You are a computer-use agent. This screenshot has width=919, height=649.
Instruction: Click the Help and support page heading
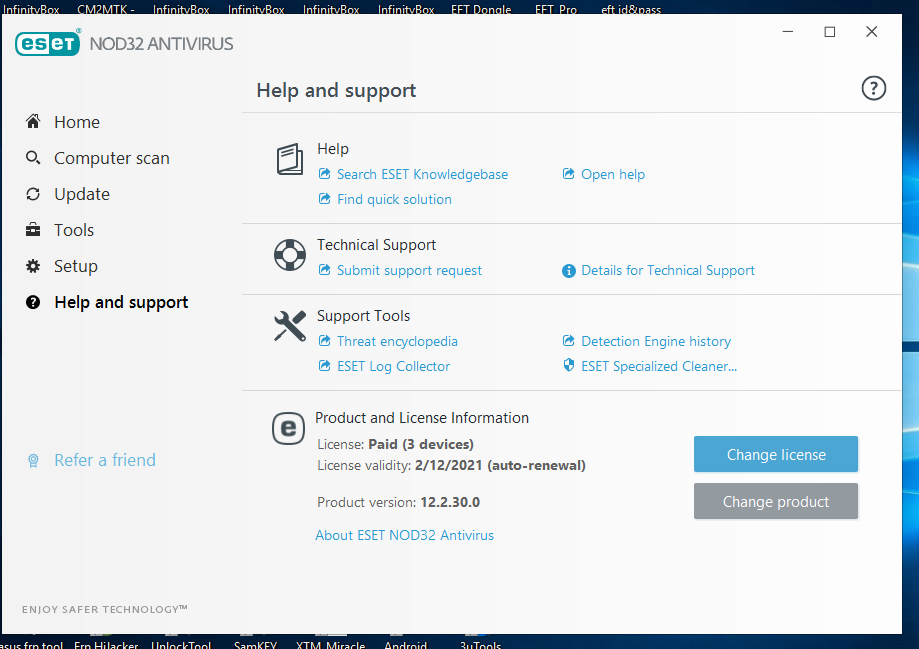[x=336, y=91]
